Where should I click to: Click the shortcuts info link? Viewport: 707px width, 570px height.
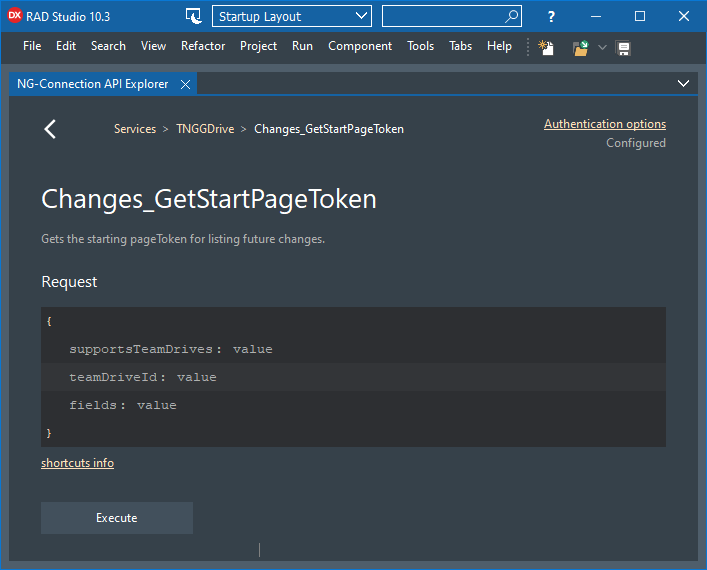[x=77, y=463]
